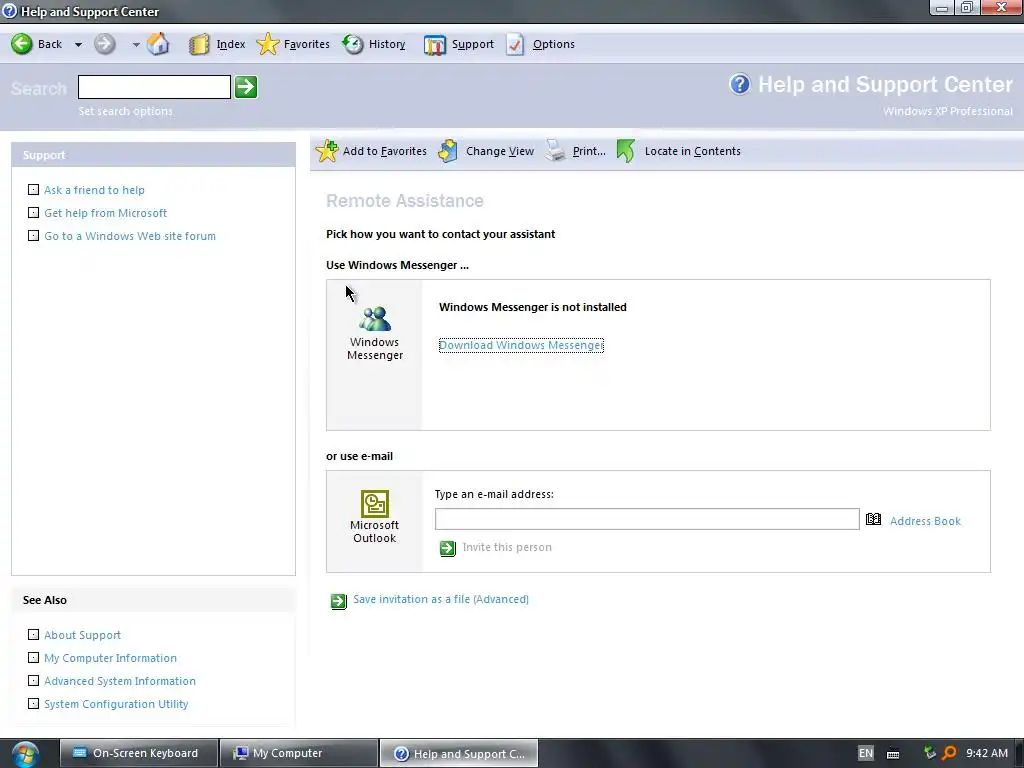Screen dimensions: 1024x768
Task: Click the Help and Support question icon
Action: 739,84
